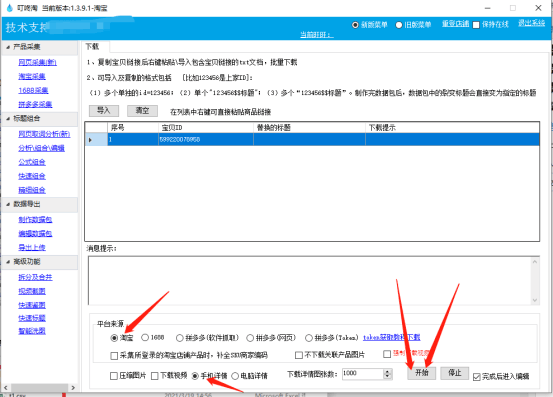553x397 pixels.
Task: Open 快速截图 in the sidebar
Action: pyautogui.click(x=32, y=305)
